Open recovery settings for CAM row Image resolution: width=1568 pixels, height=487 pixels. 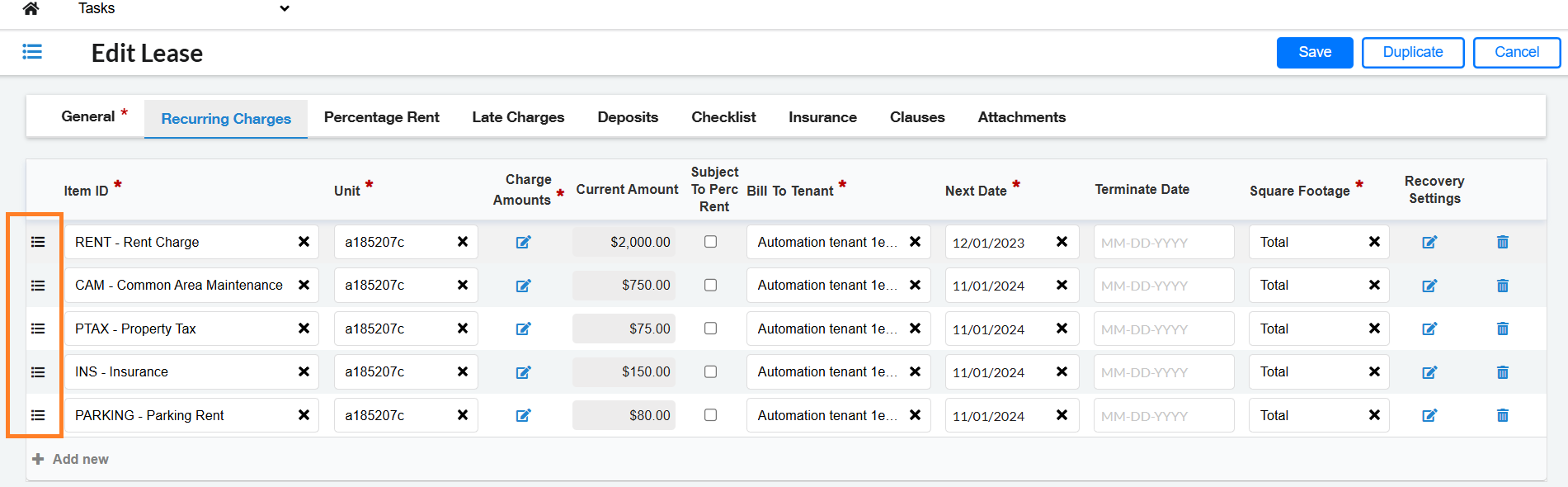[1429, 286]
